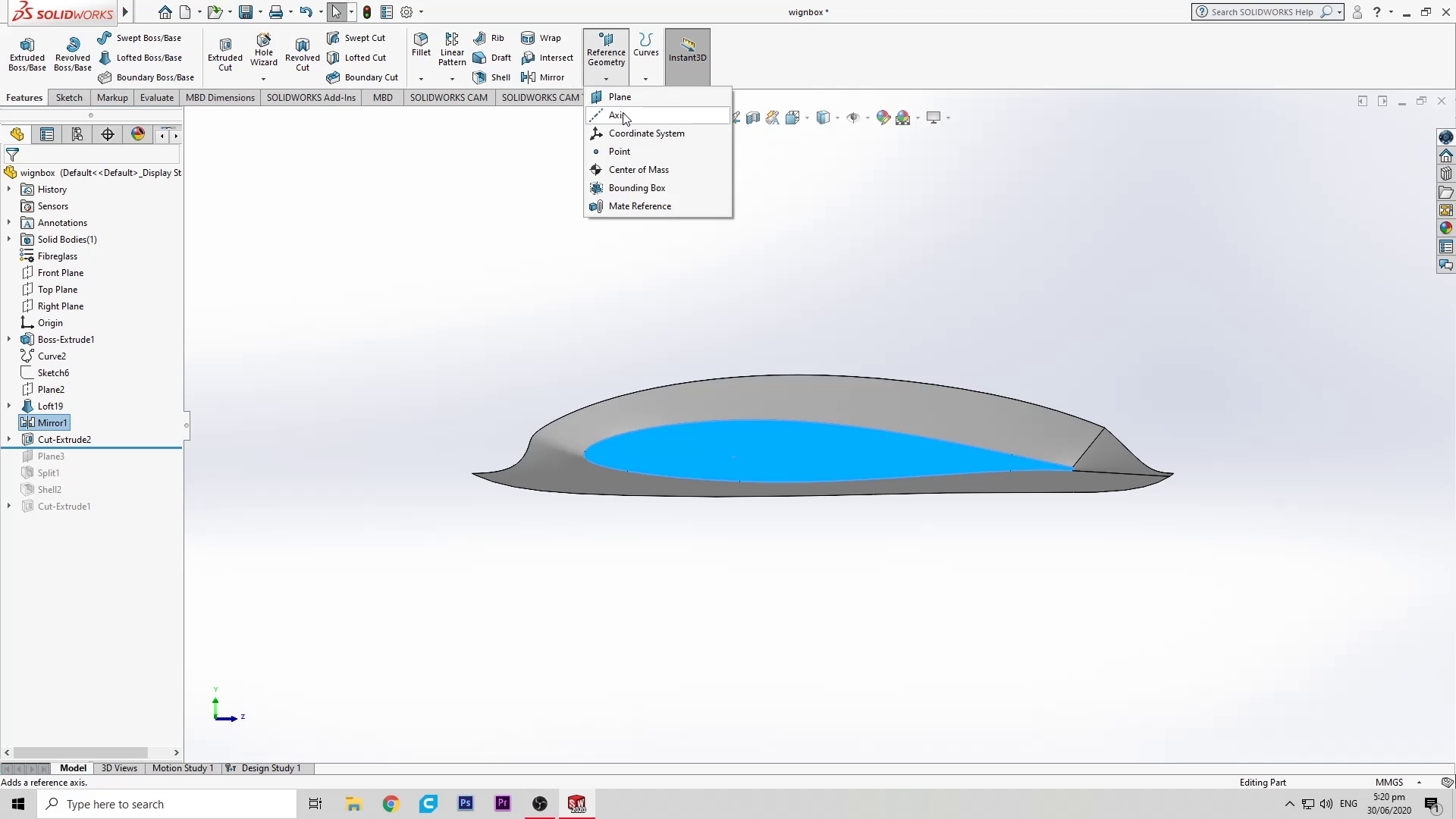Select the Intersect tool

click(x=548, y=58)
